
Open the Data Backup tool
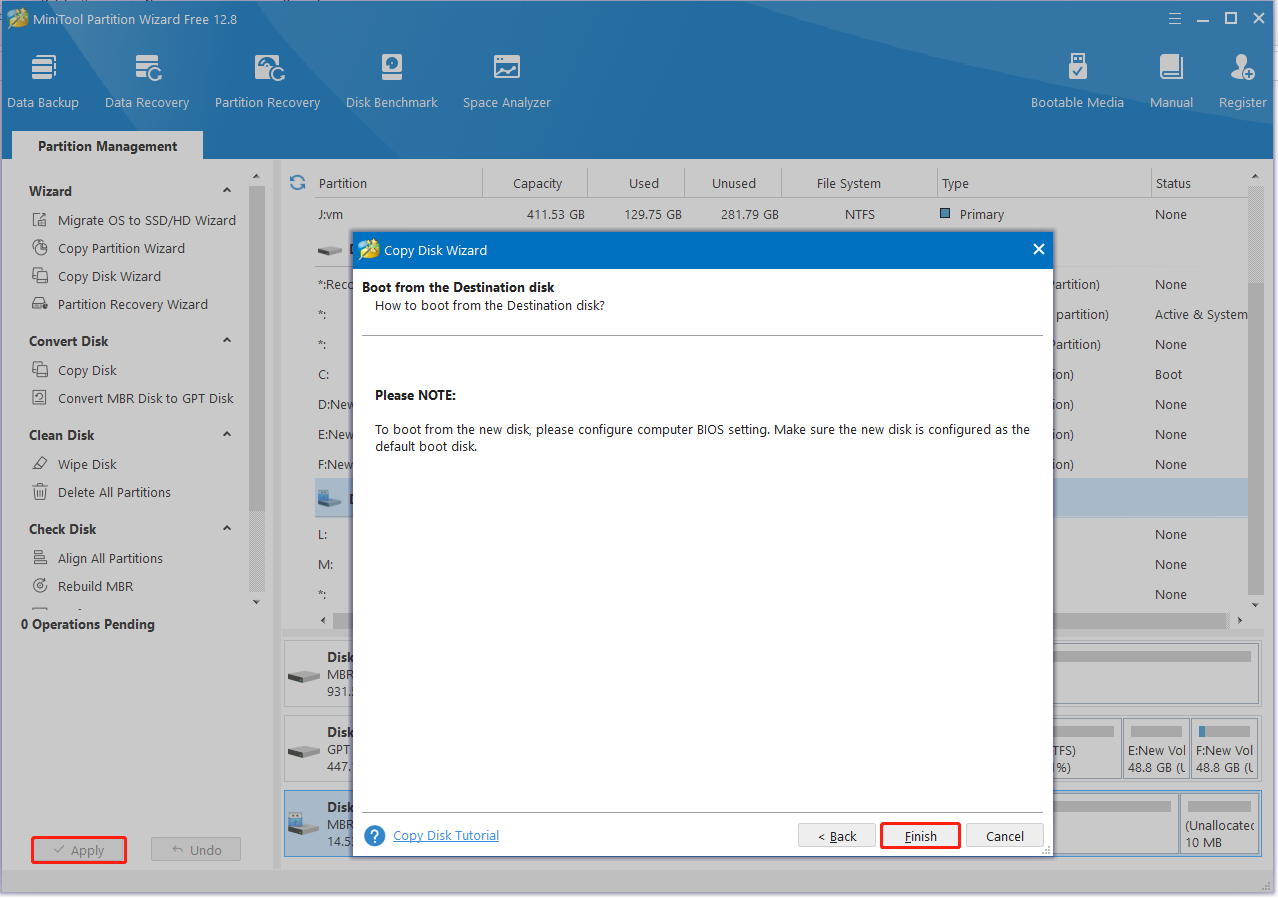coord(43,80)
